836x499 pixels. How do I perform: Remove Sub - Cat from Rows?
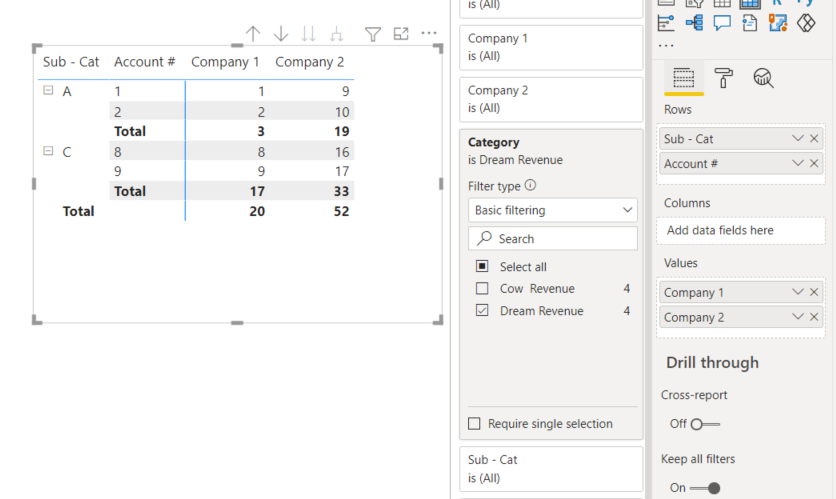click(x=814, y=139)
